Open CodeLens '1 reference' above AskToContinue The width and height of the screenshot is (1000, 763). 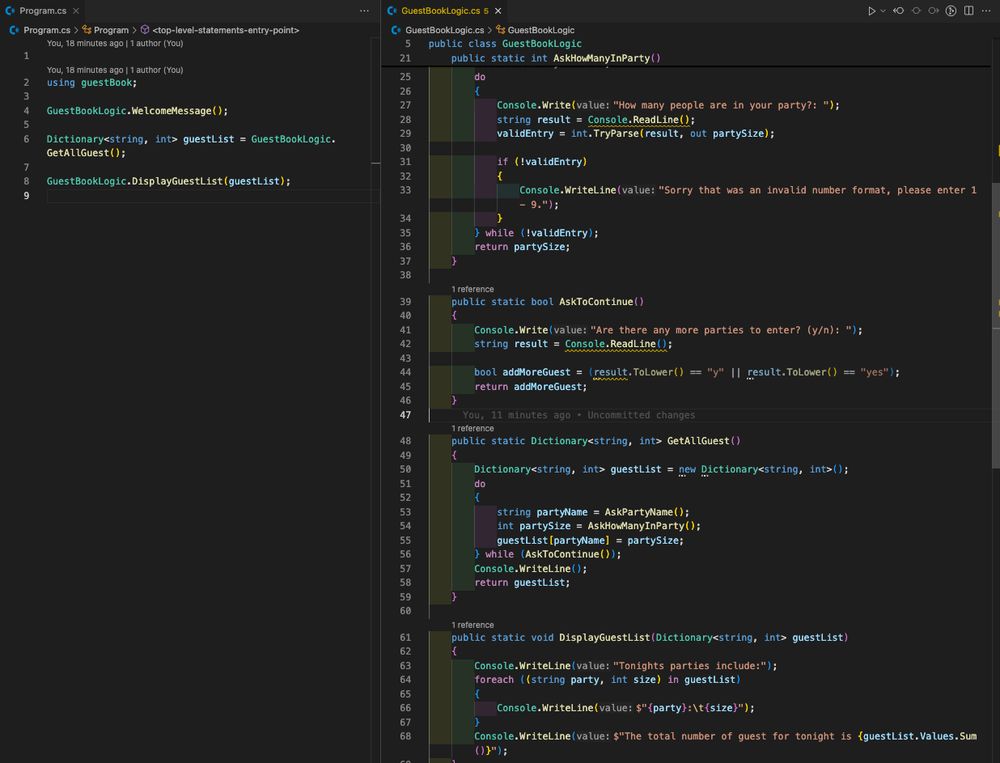coord(473,289)
